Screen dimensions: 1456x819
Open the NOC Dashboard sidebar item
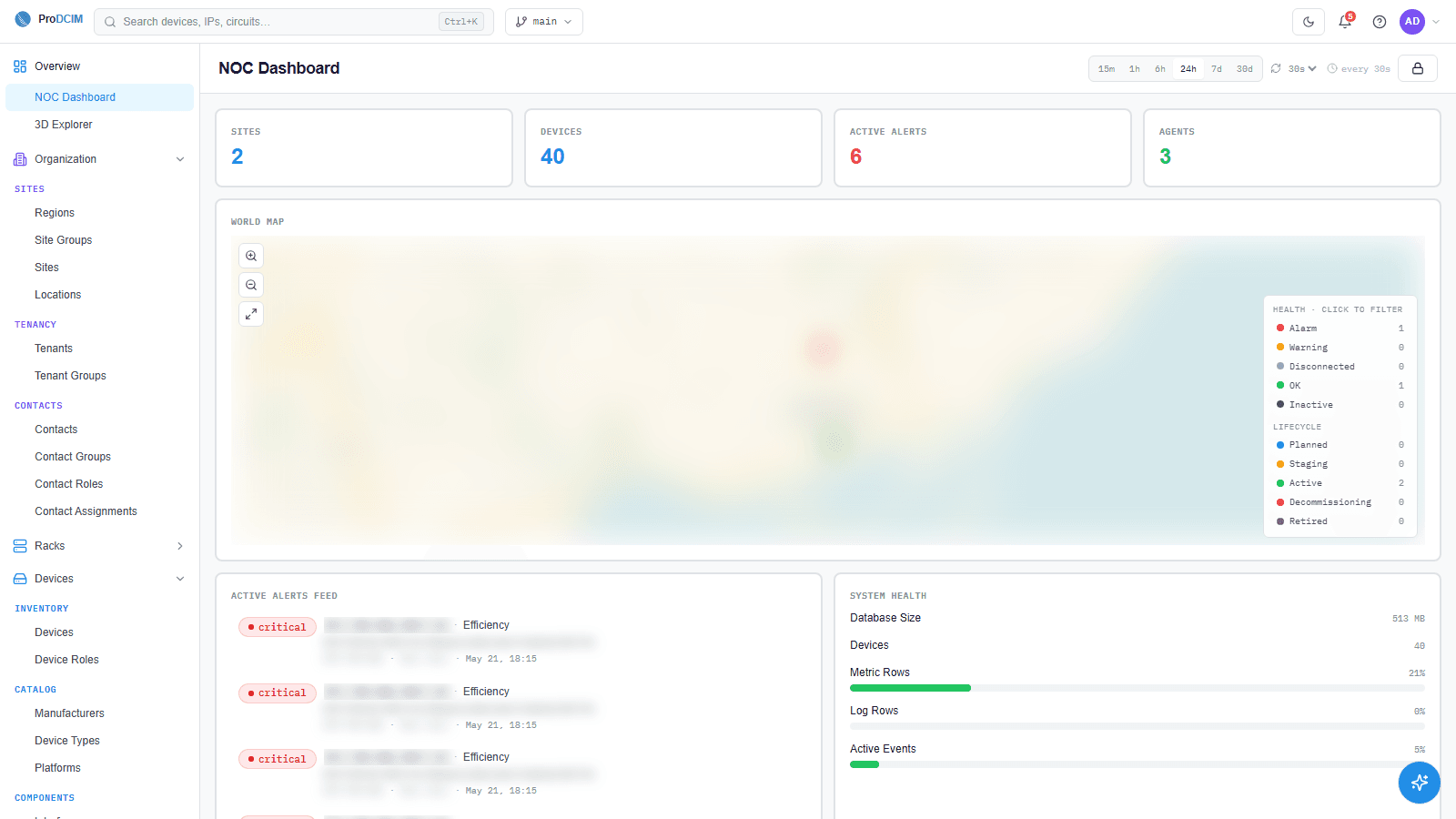click(99, 97)
